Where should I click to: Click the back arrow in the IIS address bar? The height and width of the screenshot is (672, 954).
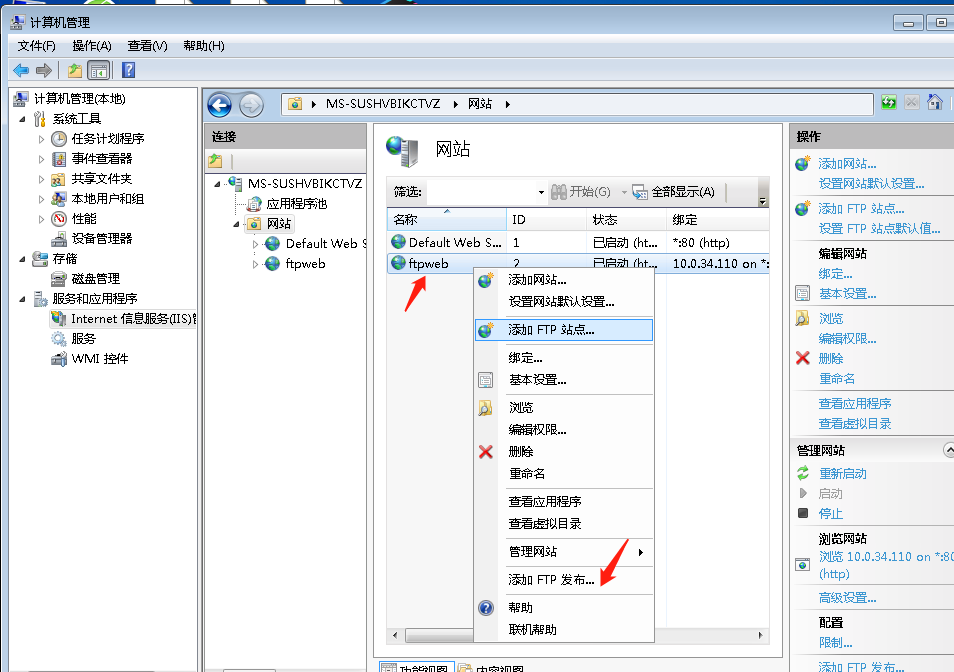click(219, 104)
